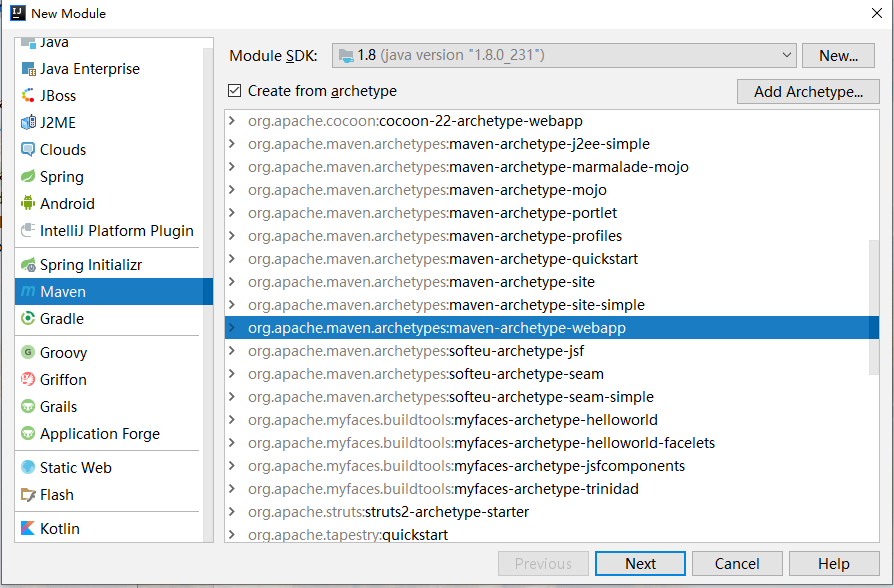The image size is (894, 588).
Task: Expand softeu-archetype-jsf node
Action: pyautogui.click(x=231, y=351)
